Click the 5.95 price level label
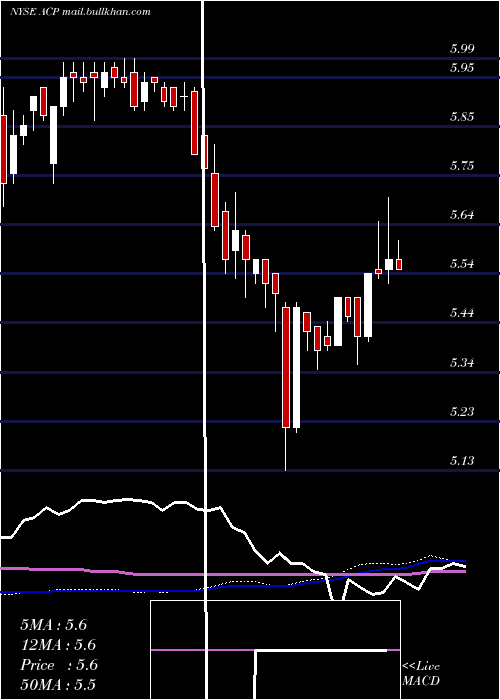This screenshot has width=500, height=700. coord(462,68)
